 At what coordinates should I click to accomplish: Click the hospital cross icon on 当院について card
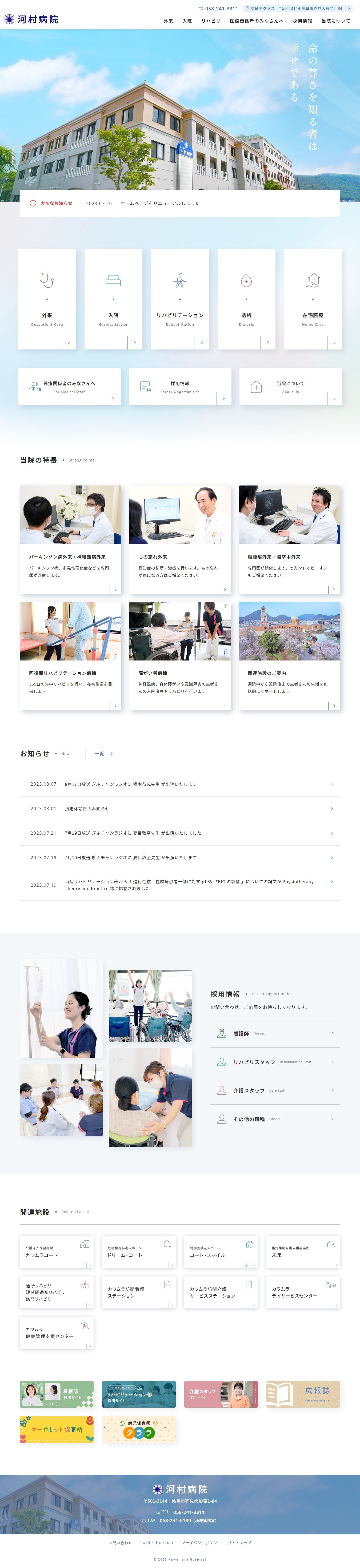click(256, 387)
